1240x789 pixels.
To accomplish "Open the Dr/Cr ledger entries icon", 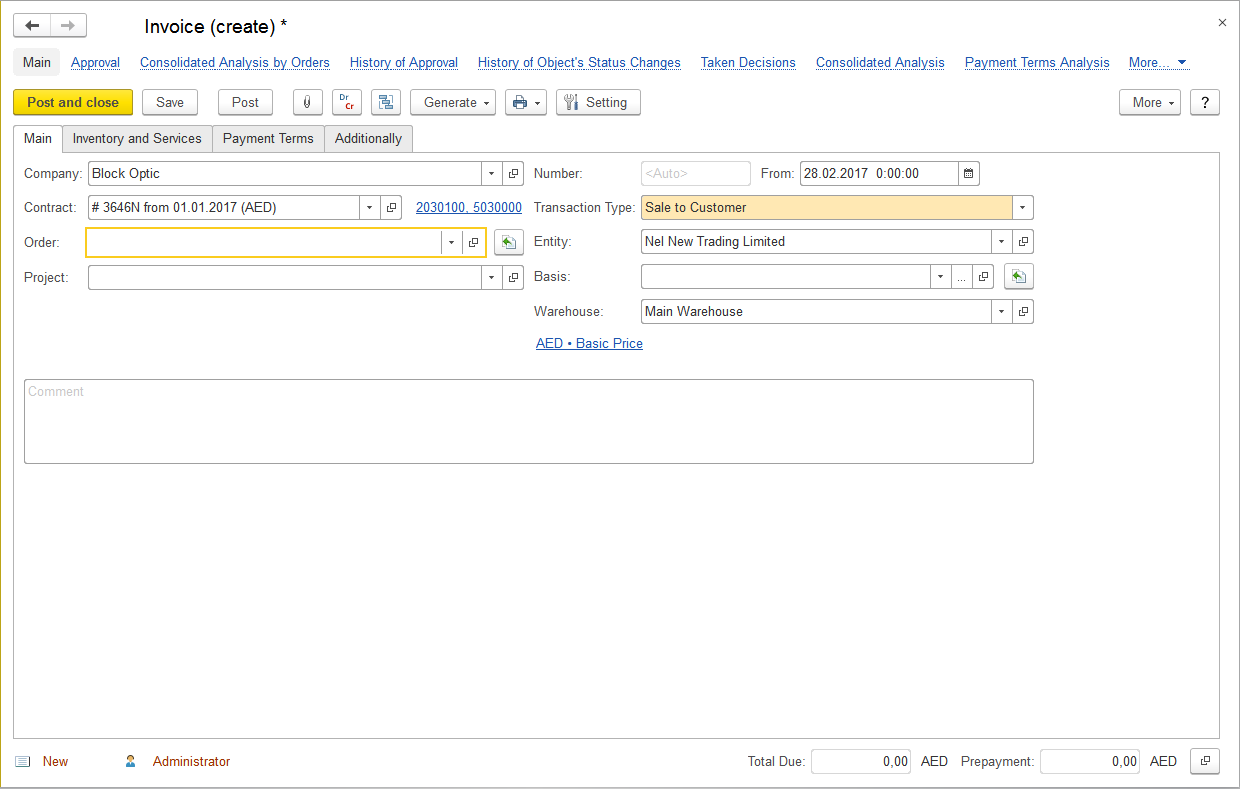I will coord(346,103).
